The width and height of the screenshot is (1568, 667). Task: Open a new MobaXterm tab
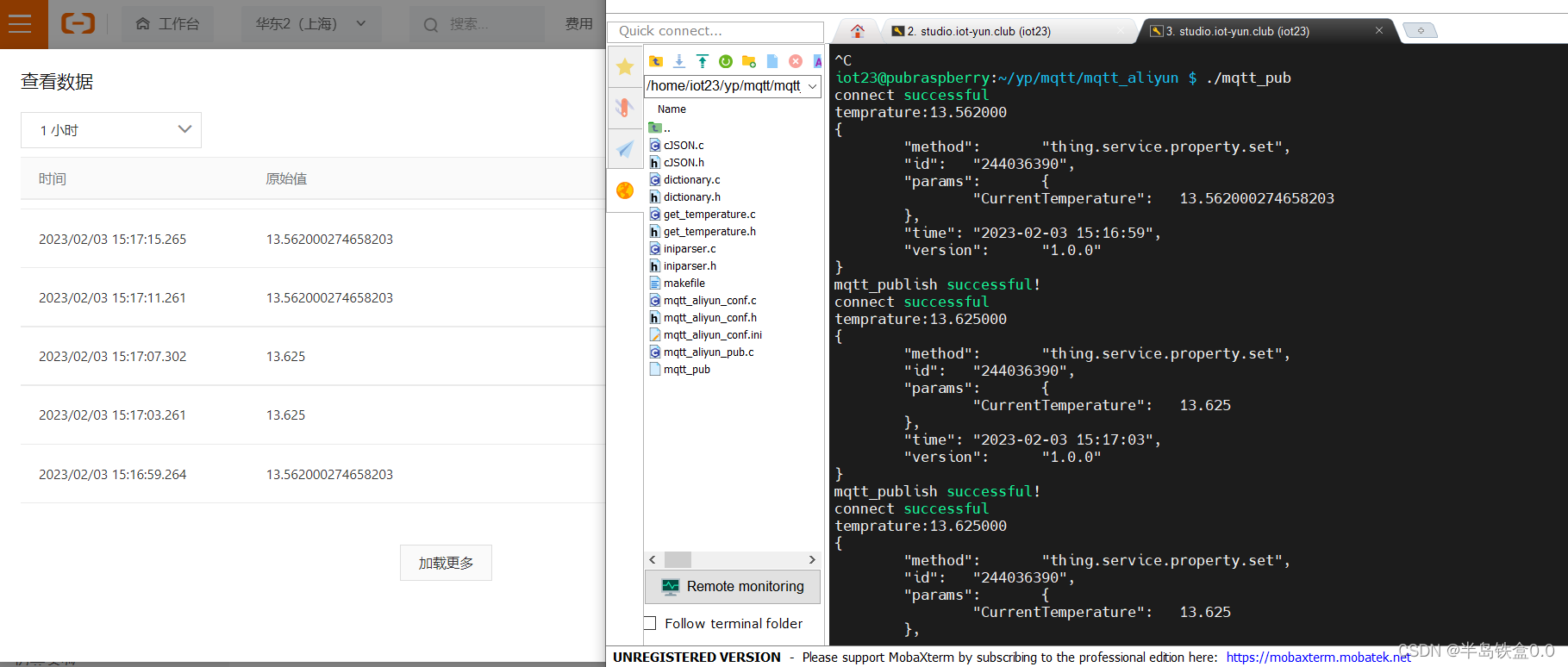pos(1421,31)
